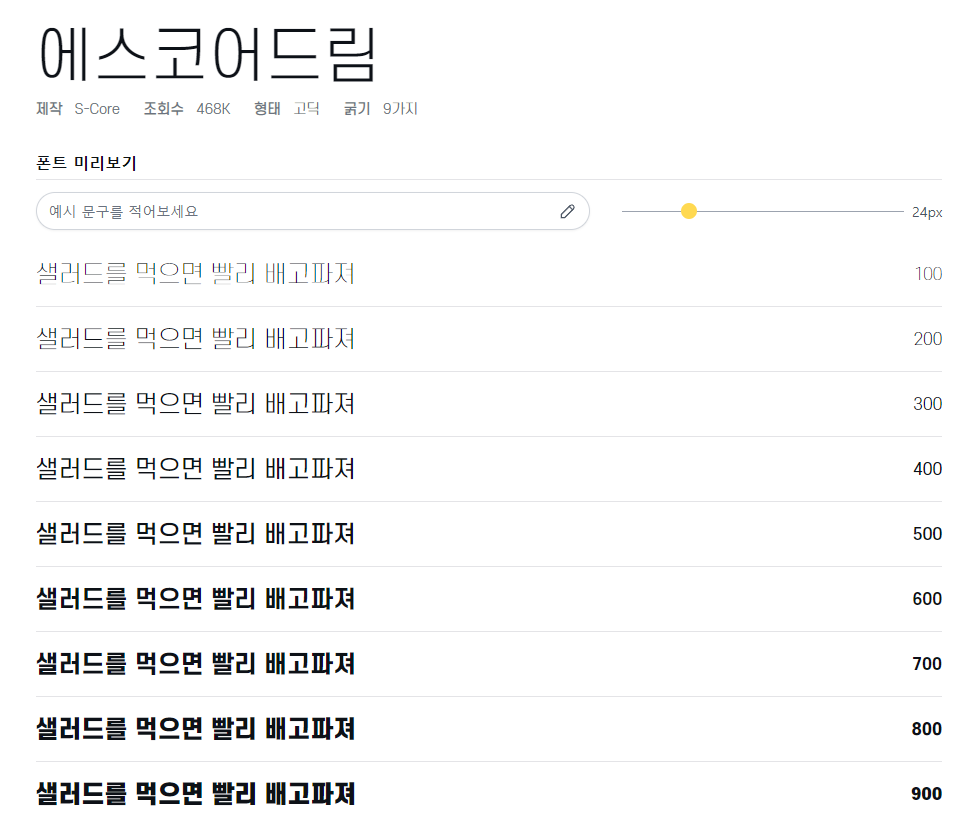Click the 700 weight number label
This screenshot has height=823, width=964.
tap(927, 664)
